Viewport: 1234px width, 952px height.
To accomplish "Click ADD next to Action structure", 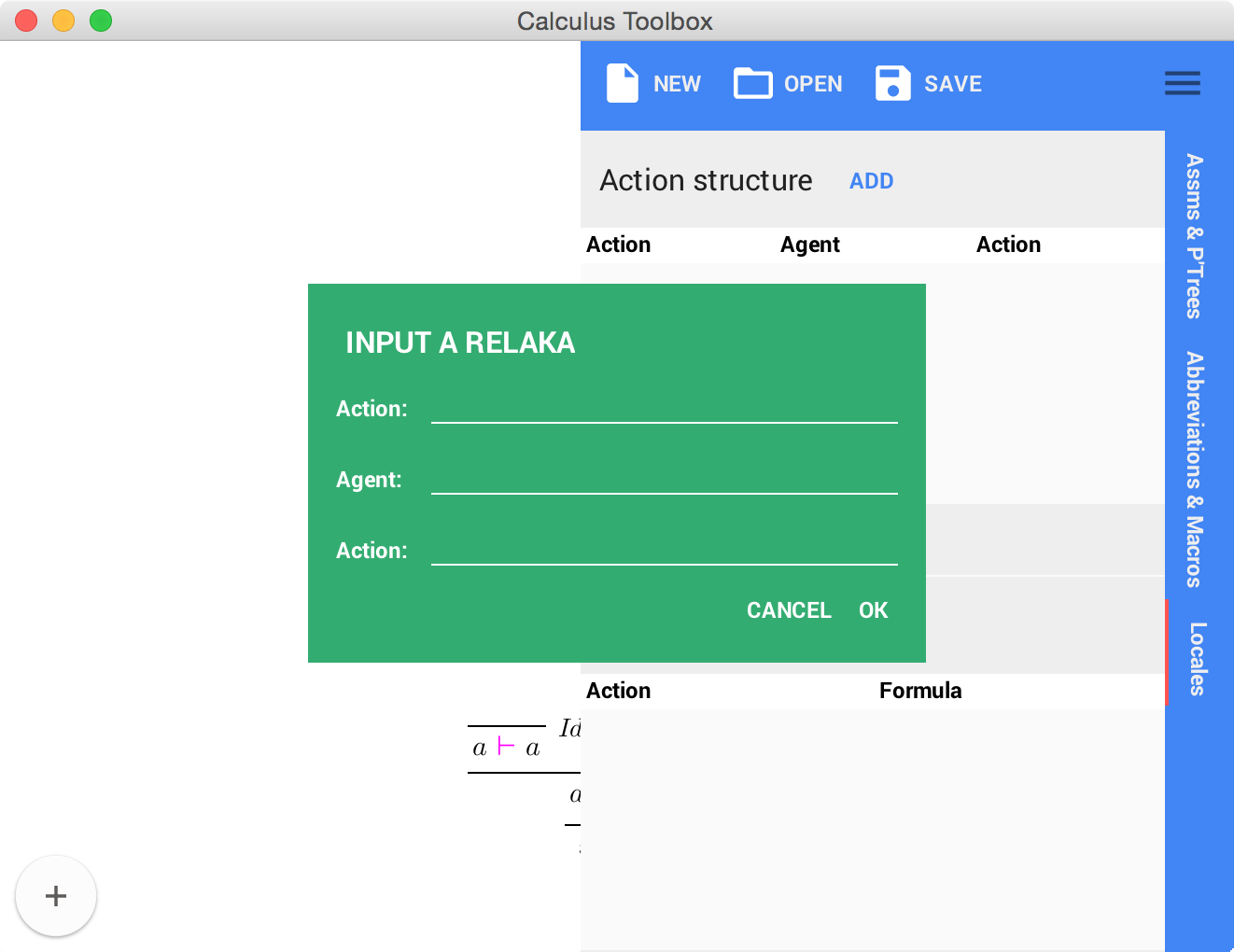I will pos(872,181).
